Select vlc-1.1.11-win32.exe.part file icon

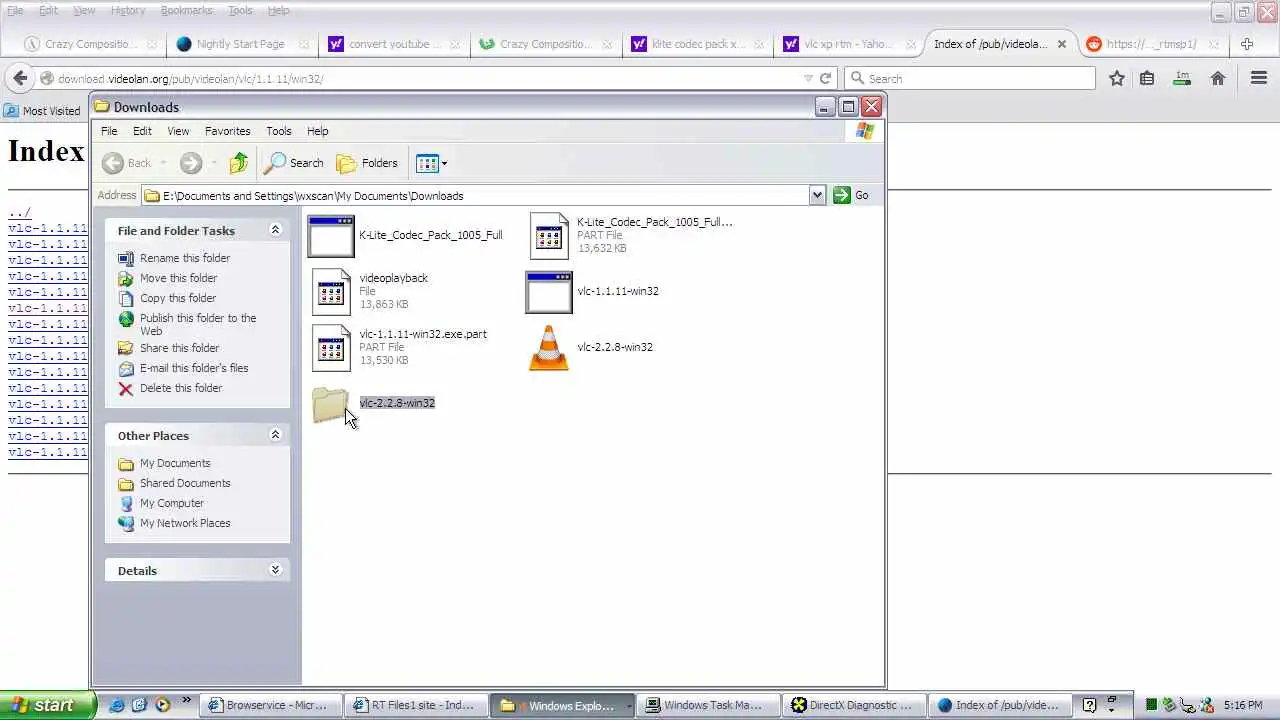point(331,348)
